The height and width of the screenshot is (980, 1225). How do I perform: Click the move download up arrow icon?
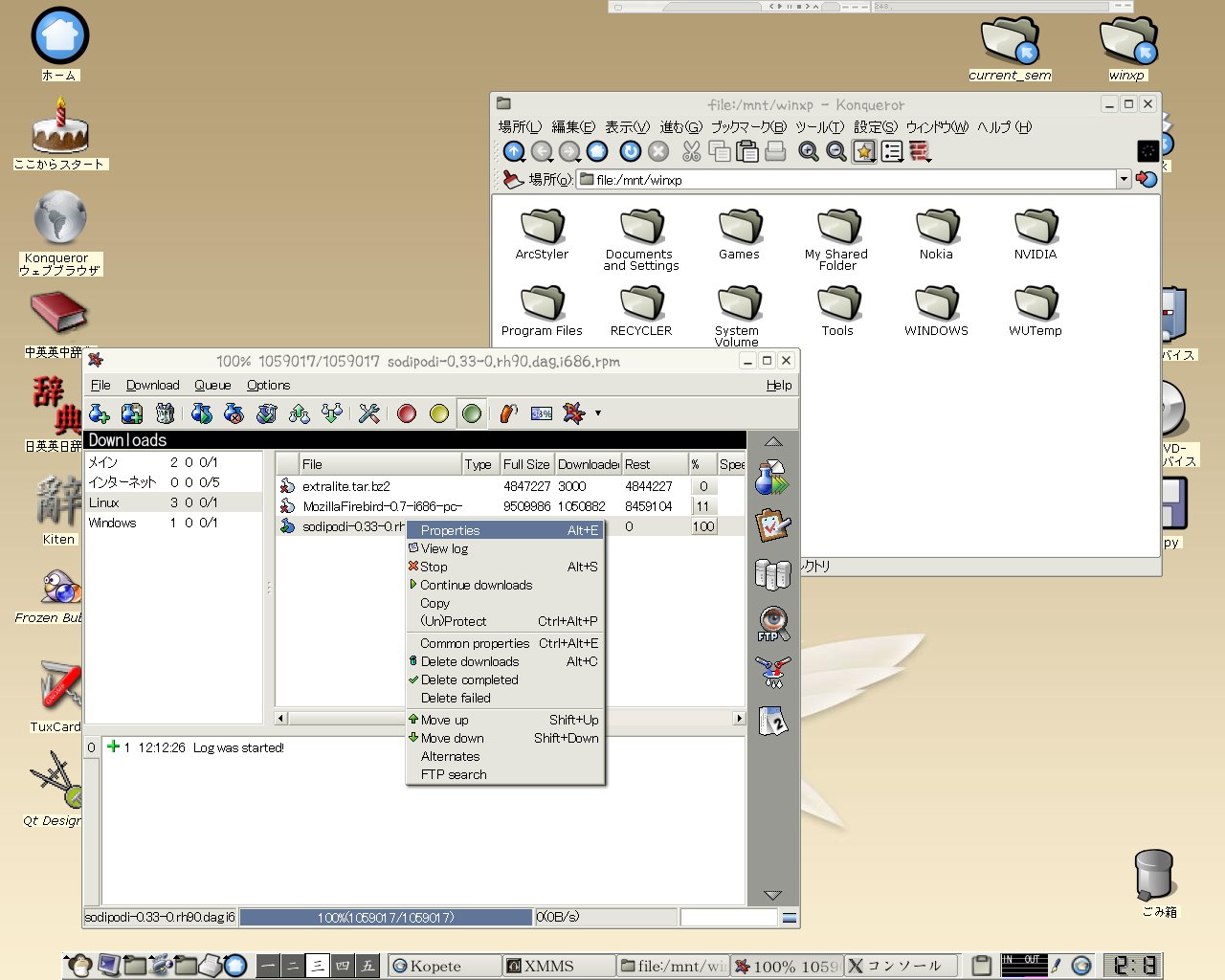tap(300, 413)
